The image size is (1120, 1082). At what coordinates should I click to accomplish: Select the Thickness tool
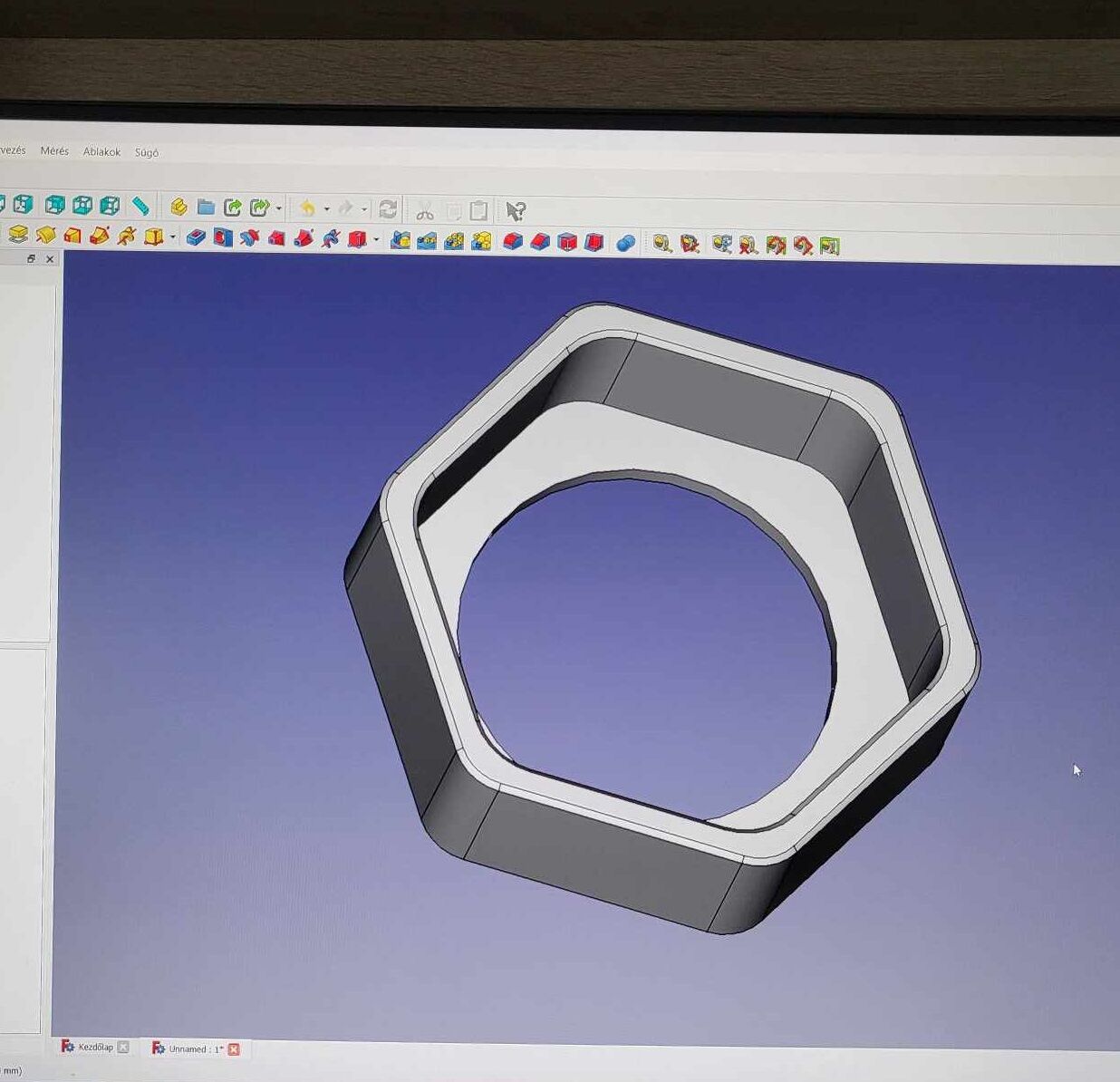(x=594, y=242)
